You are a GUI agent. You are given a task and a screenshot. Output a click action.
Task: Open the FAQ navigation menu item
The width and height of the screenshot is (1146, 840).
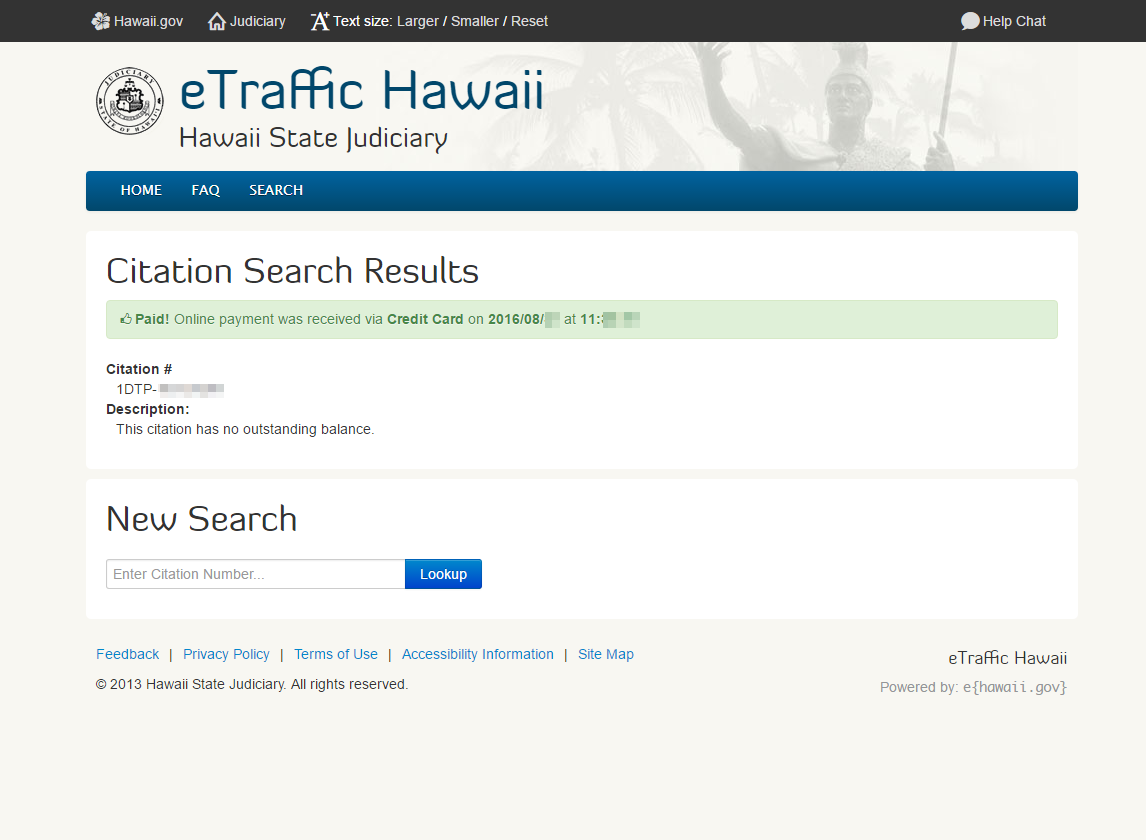pyautogui.click(x=205, y=190)
